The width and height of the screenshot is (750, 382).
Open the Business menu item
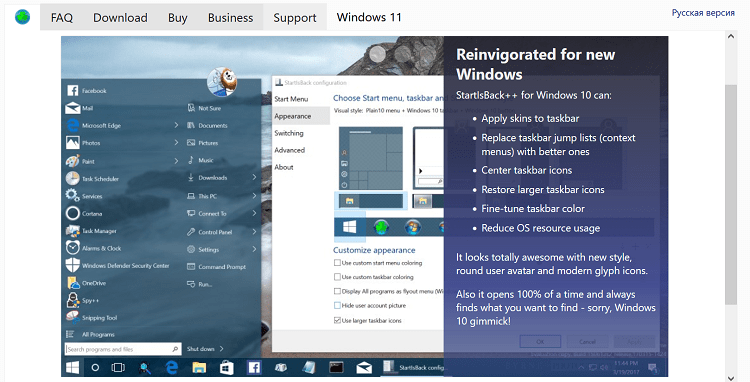(230, 18)
